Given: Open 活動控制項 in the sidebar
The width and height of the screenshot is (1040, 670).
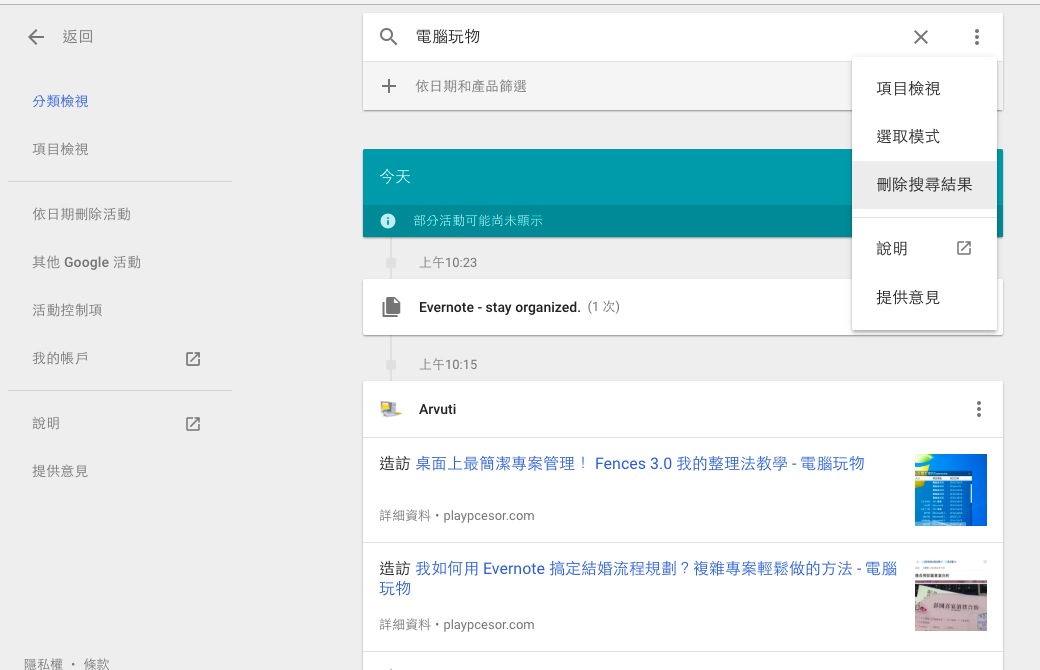Looking at the screenshot, I should [x=68, y=310].
